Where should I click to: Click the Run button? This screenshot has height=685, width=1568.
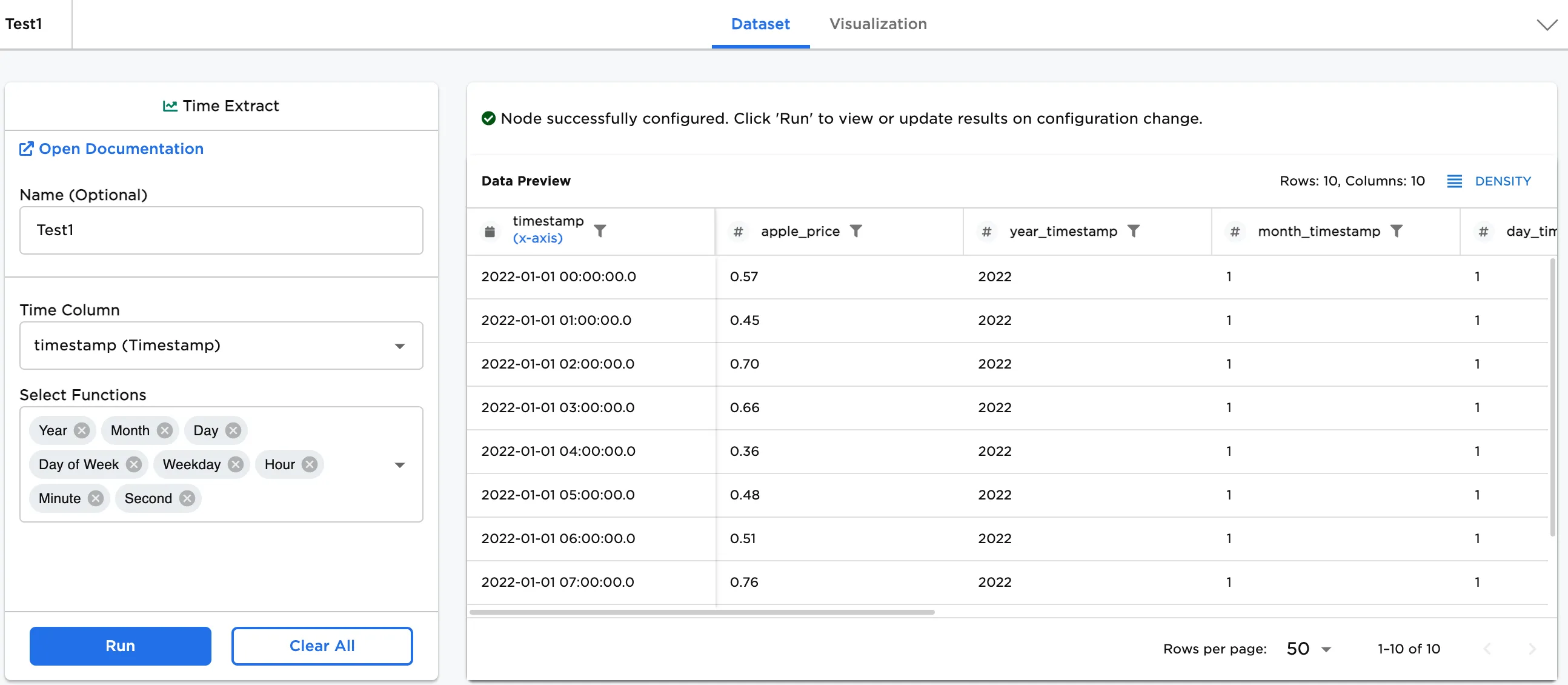coord(120,646)
